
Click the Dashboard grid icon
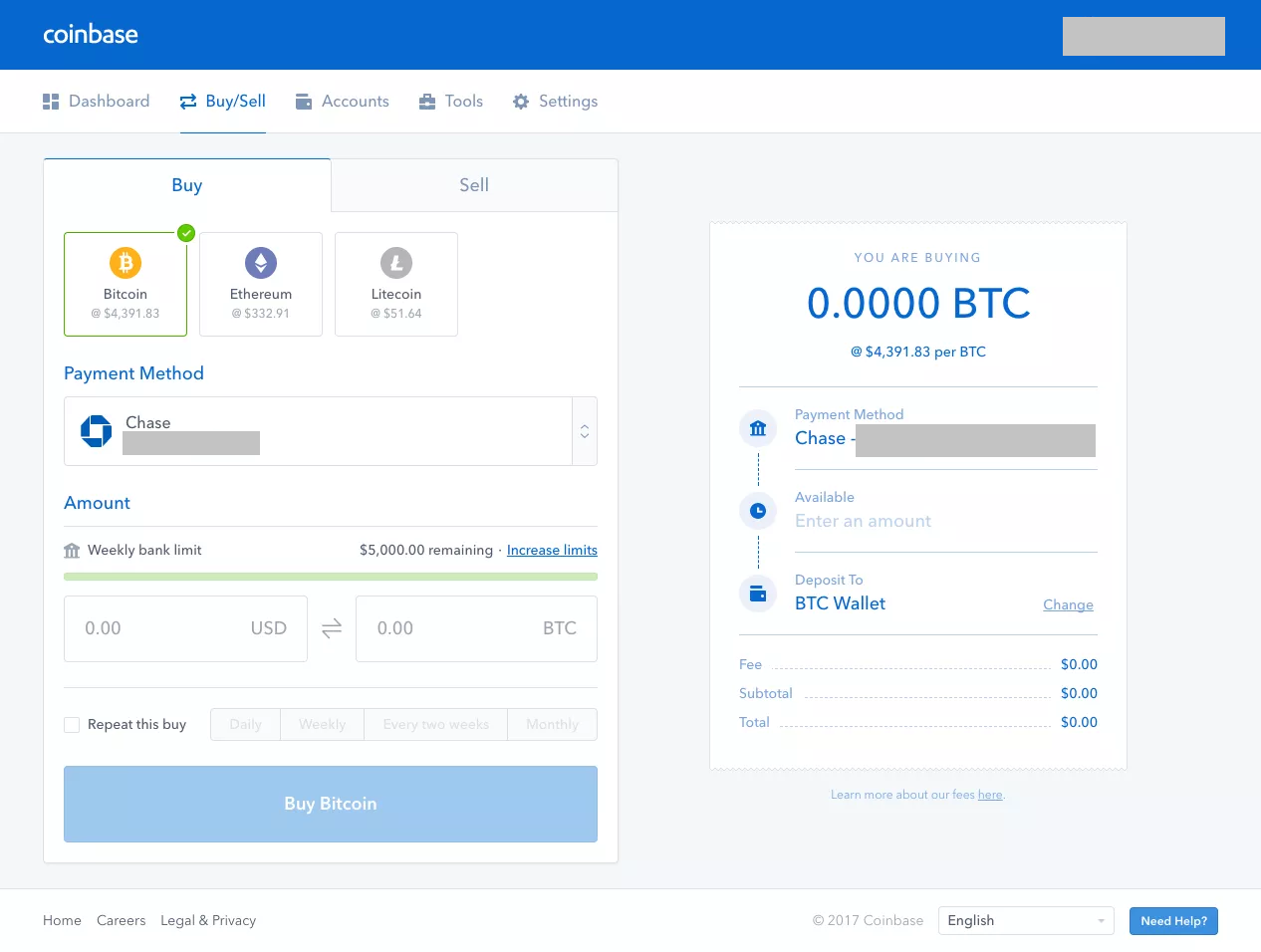51,102
